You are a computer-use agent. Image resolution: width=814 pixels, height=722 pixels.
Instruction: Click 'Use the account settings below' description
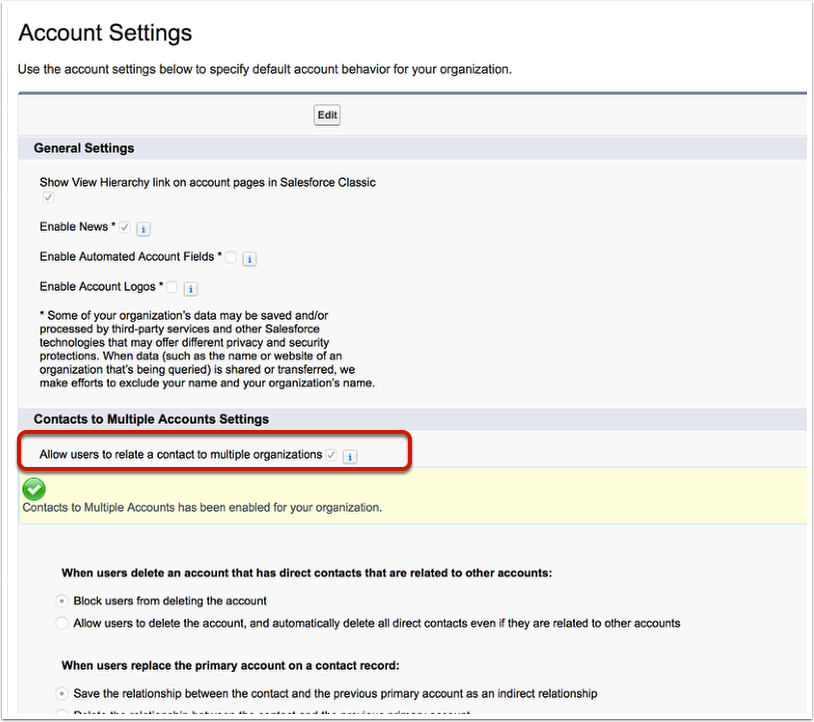click(265, 70)
